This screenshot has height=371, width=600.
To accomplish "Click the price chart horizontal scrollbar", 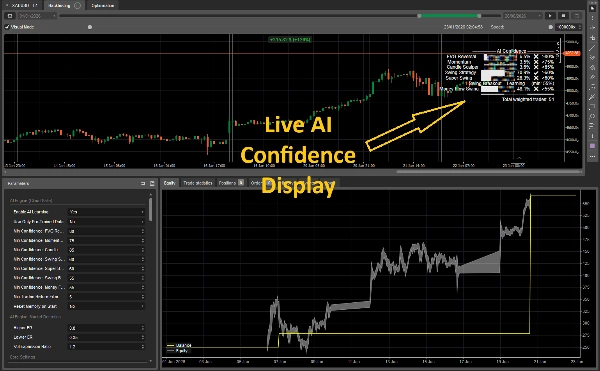I will click(489, 172).
